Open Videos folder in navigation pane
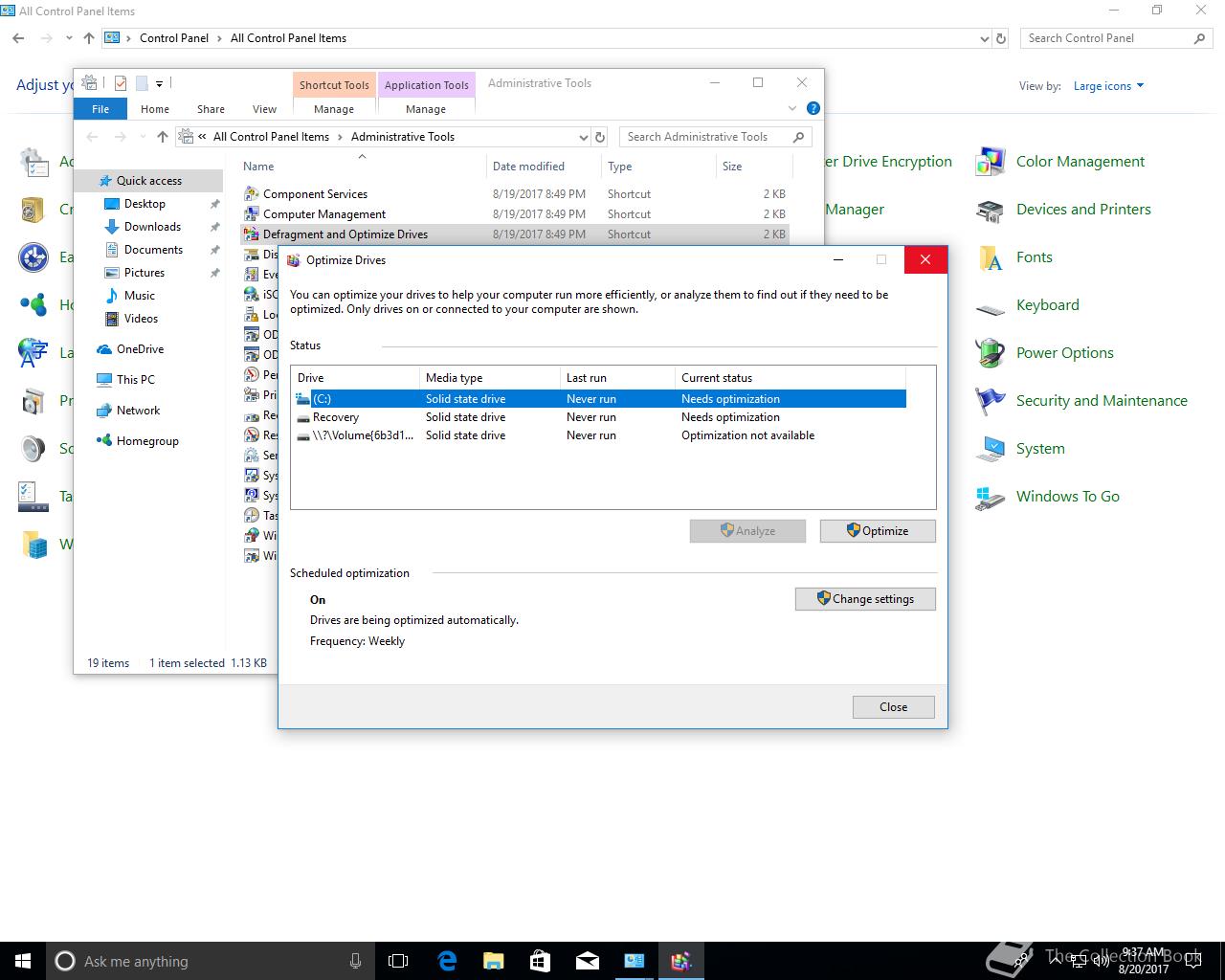This screenshot has width=1225, height=980. point(141,319)
